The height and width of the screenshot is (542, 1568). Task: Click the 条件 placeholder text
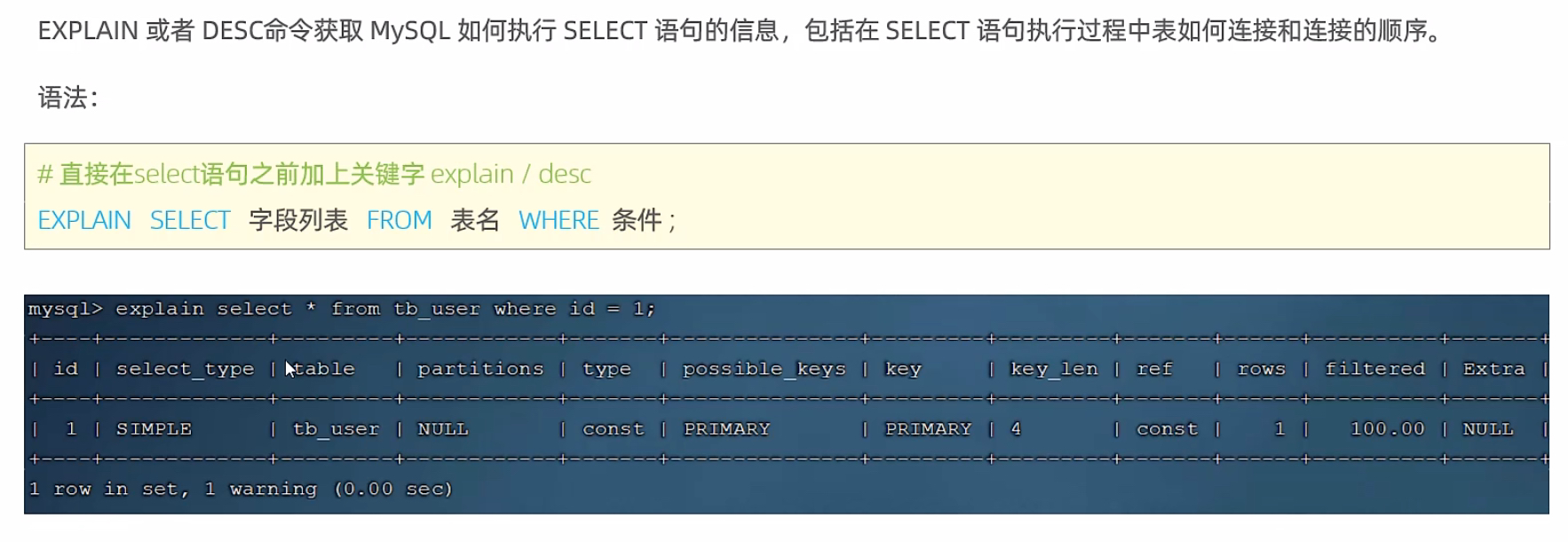[637, 220]
